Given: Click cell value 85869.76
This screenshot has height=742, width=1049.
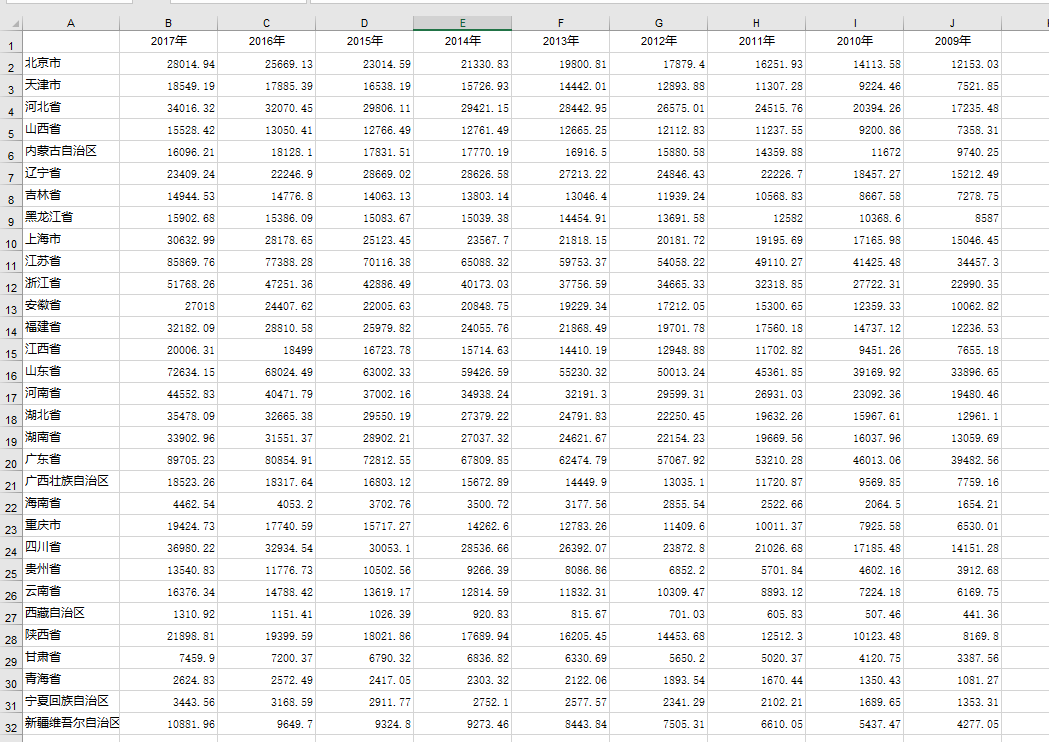Looking at the screenshot, I should tap(169, 262).
